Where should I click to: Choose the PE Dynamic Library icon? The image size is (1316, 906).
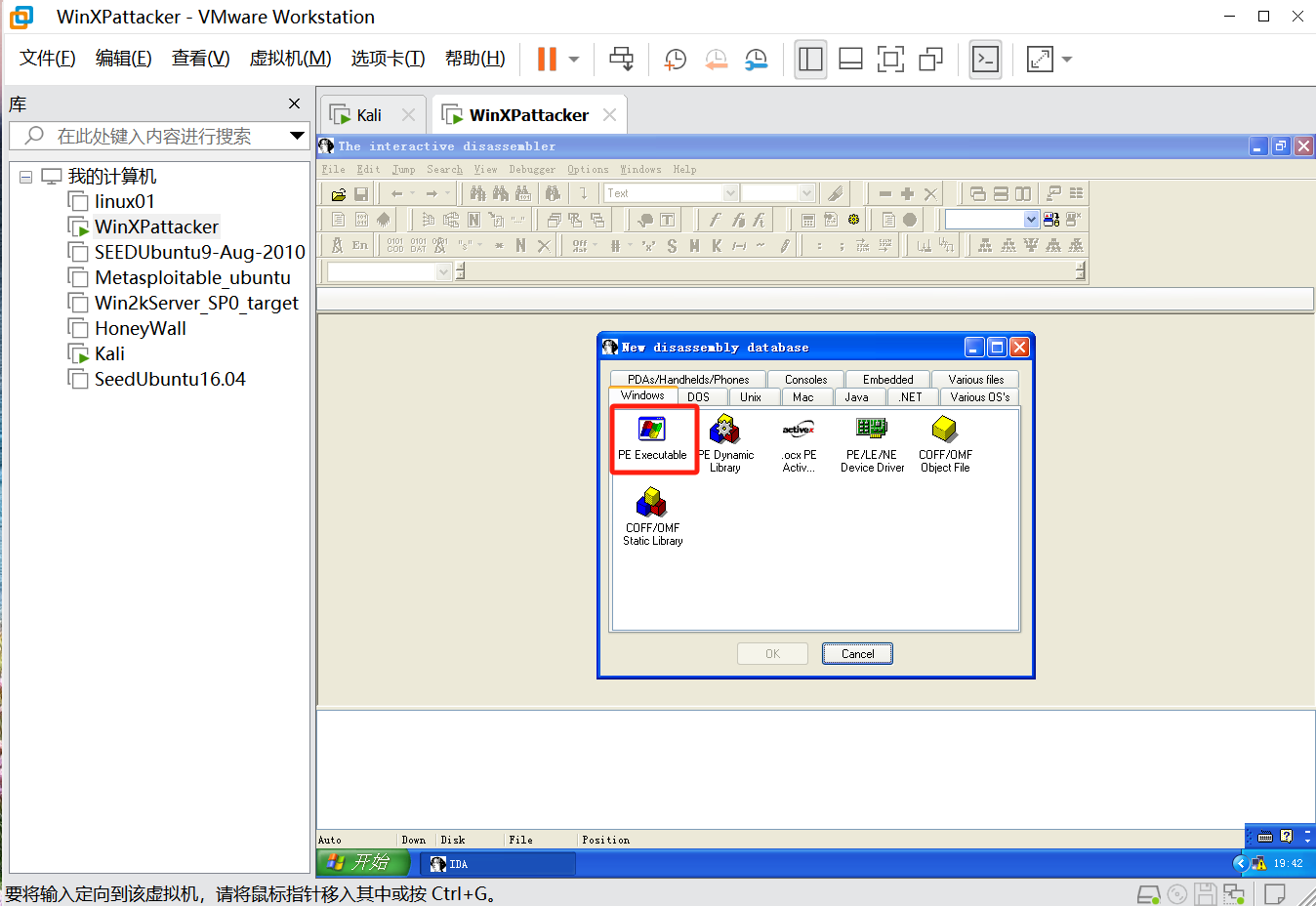click(724, 444)
